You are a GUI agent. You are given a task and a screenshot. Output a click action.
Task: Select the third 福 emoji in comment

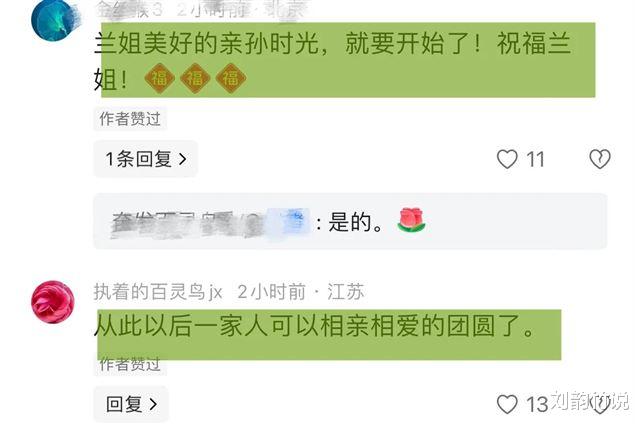(x=231, y=78)
